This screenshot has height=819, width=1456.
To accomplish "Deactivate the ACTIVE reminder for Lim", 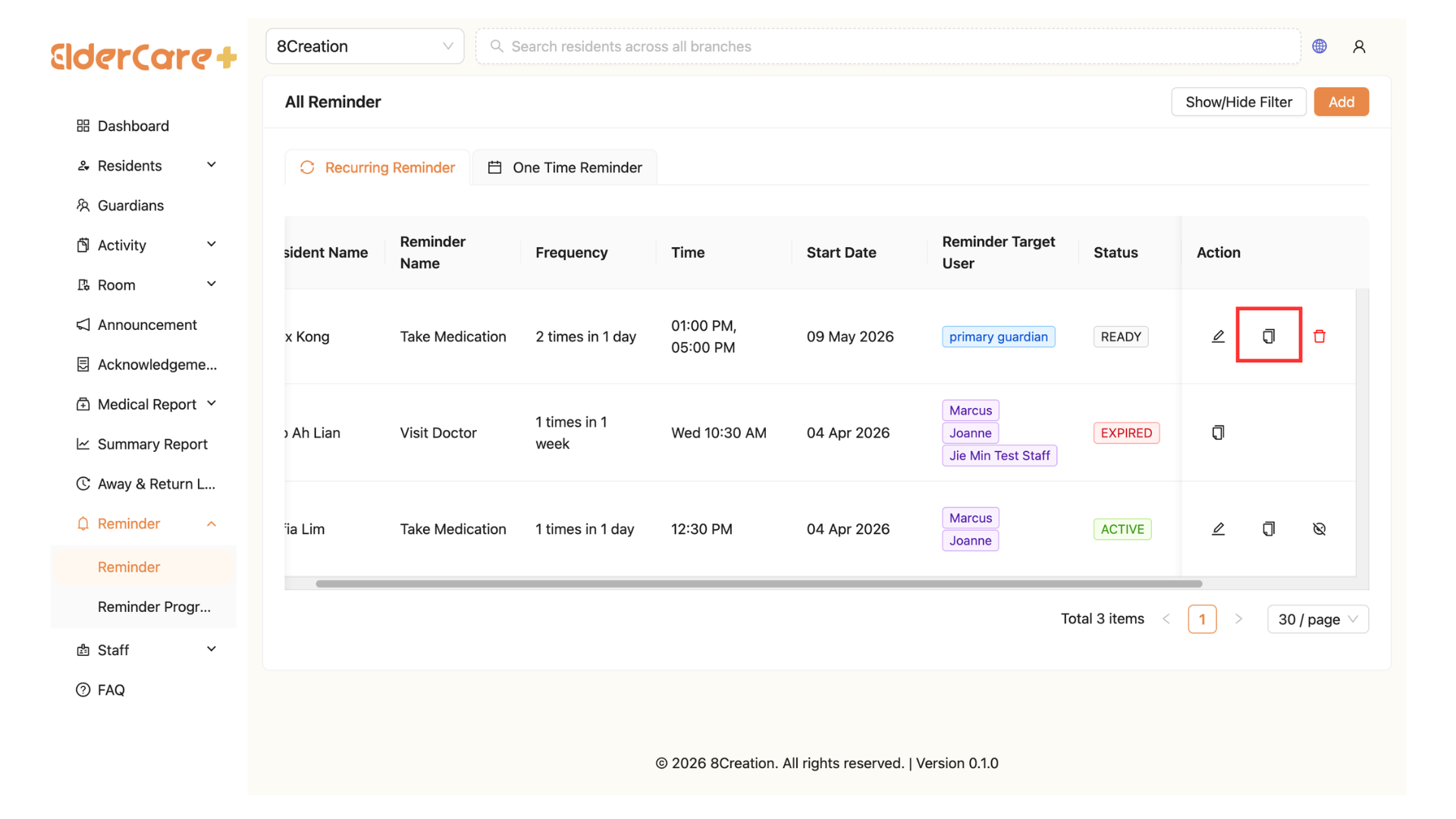I will pos(1319,529).
